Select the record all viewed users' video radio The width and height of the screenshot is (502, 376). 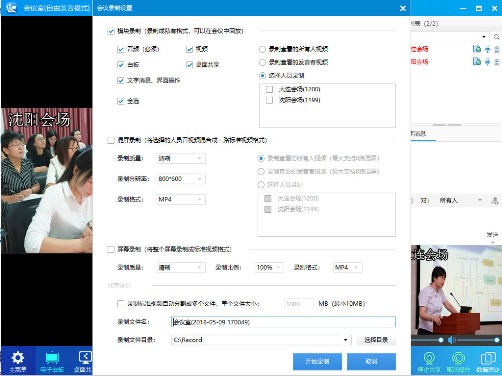pyautogui.click(x=262, y=49)
